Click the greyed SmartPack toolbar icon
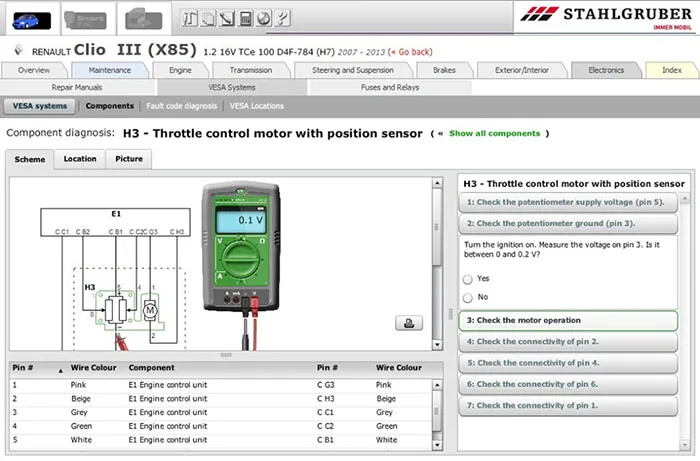The image size is (700, 461). (86, 20)
